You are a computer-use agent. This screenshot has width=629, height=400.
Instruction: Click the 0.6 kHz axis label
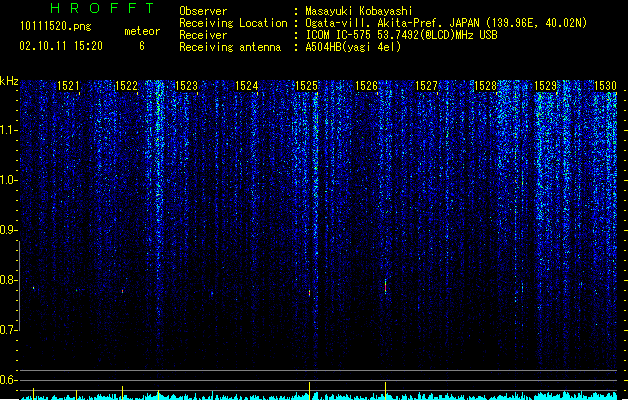[x=9, y=380]
